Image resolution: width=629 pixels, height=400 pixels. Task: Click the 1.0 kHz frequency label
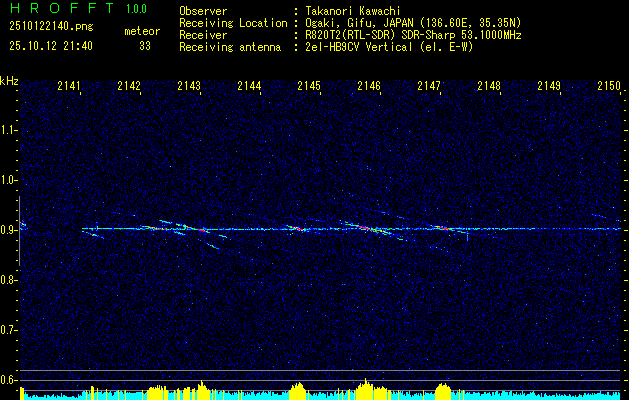pos(7,180)
